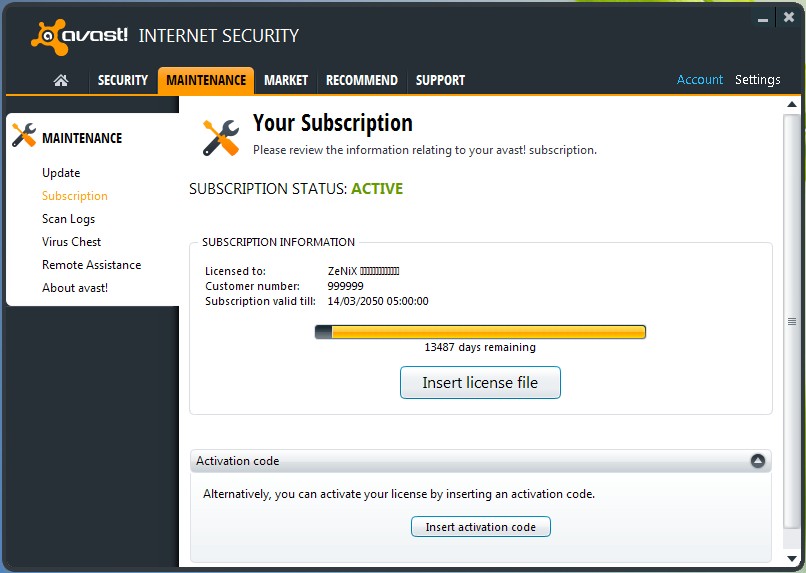Open Remote Assistance

point(91,265)
